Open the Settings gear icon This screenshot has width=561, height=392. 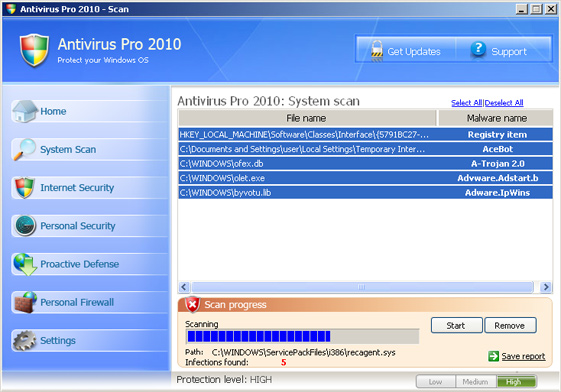click(x=25, y=340)
